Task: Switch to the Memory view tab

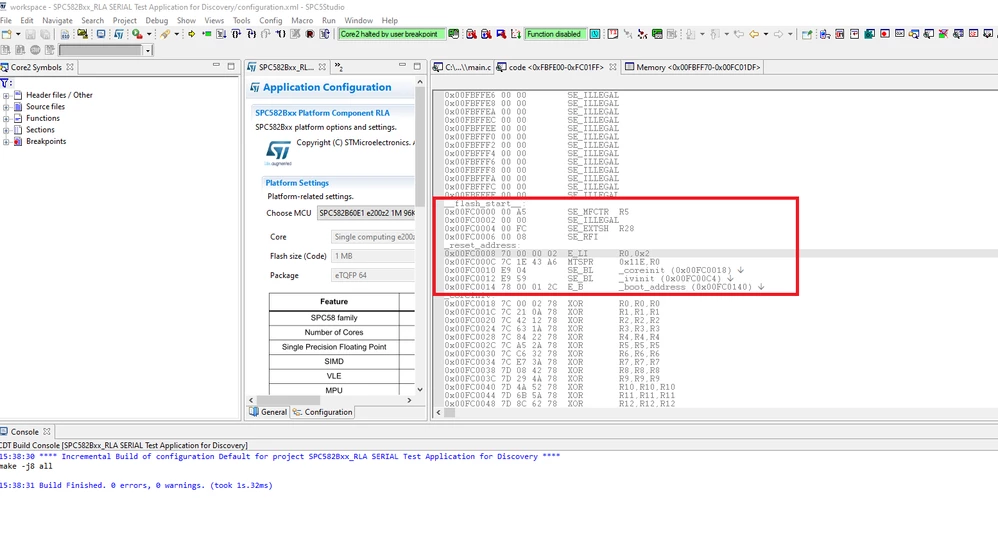Action: (692, 67)
